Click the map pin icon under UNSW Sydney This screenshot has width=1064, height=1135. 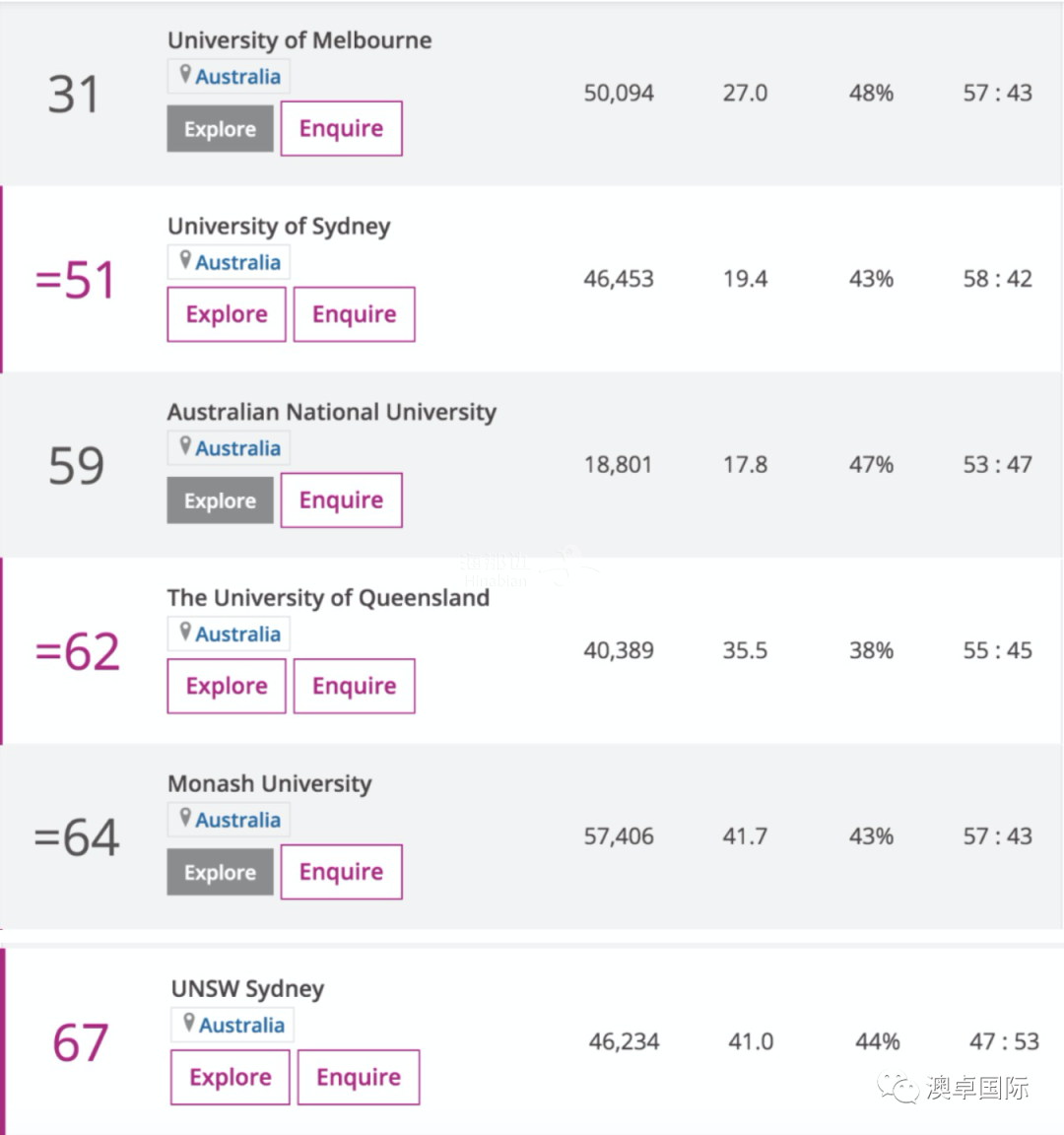[189, 1023]
